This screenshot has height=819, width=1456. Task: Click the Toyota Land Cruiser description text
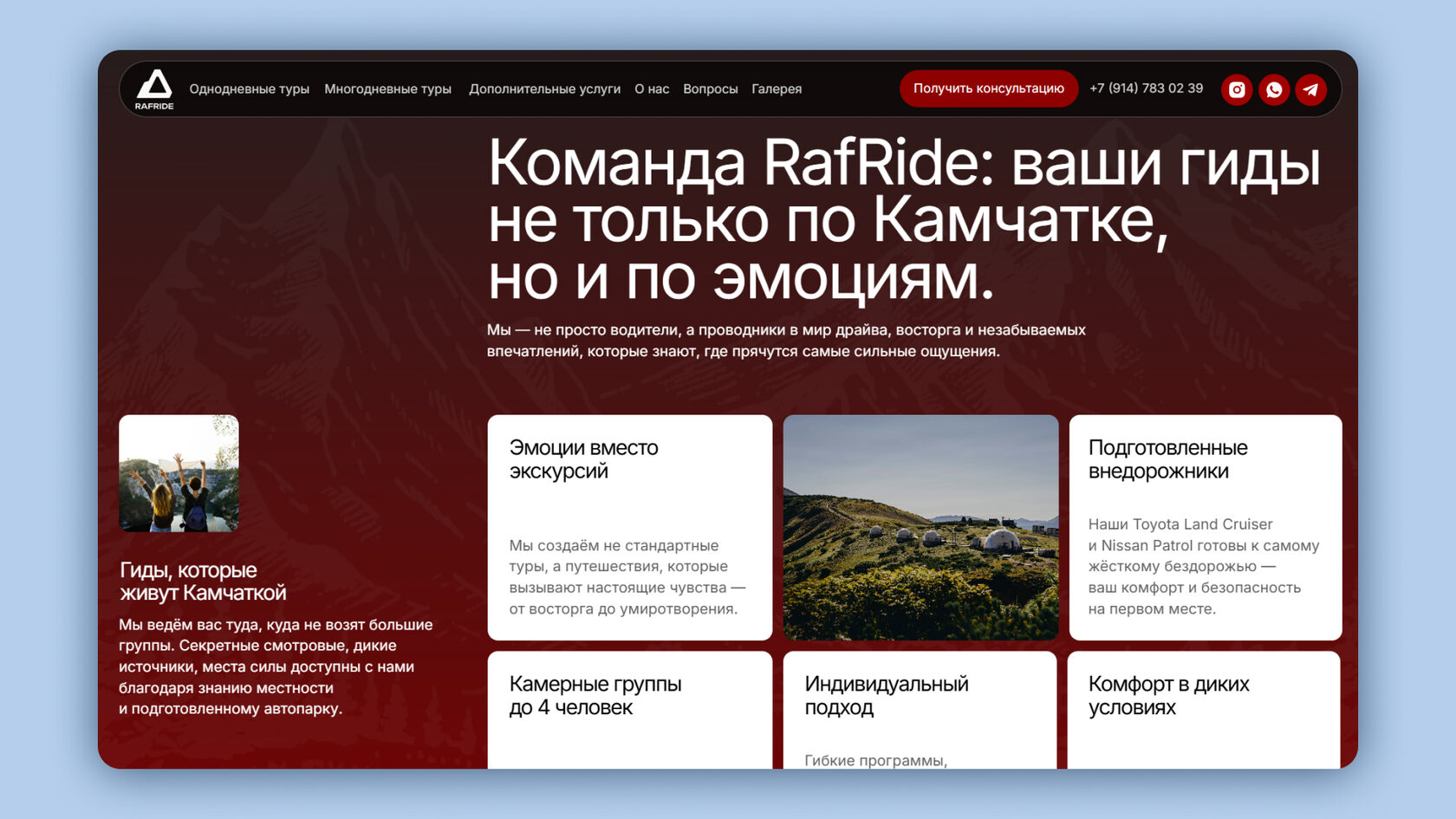pos(1204,567)
